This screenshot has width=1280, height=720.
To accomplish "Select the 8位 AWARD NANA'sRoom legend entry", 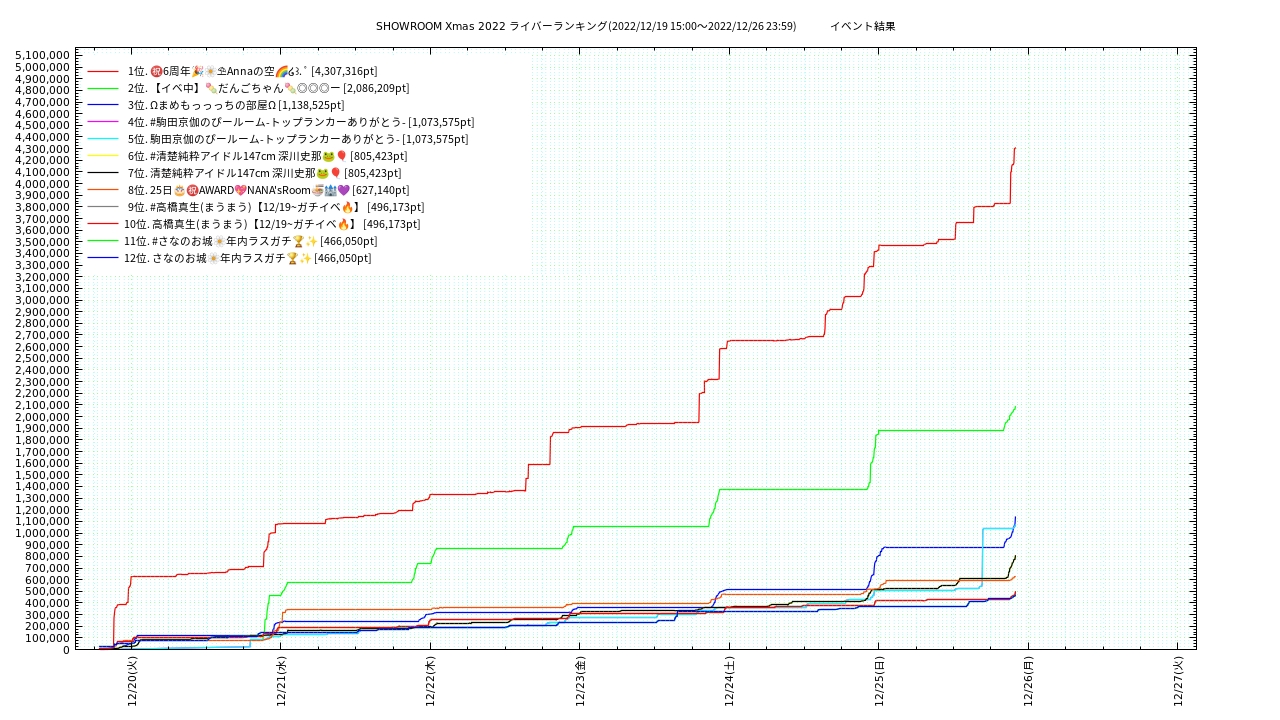I will pos(269,191).
